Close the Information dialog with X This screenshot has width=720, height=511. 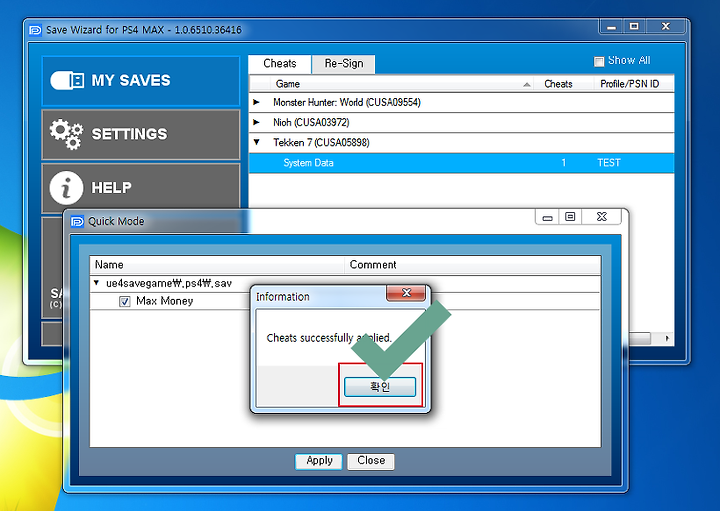pos(406,293)
